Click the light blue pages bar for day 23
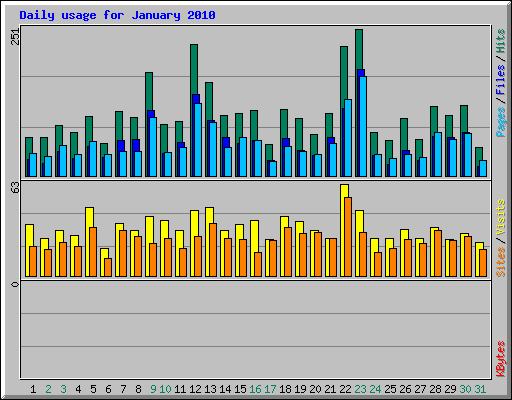Image resolution: width=512 pixels, height=400 pixels. pyautogui.click(x=363, y=127)
